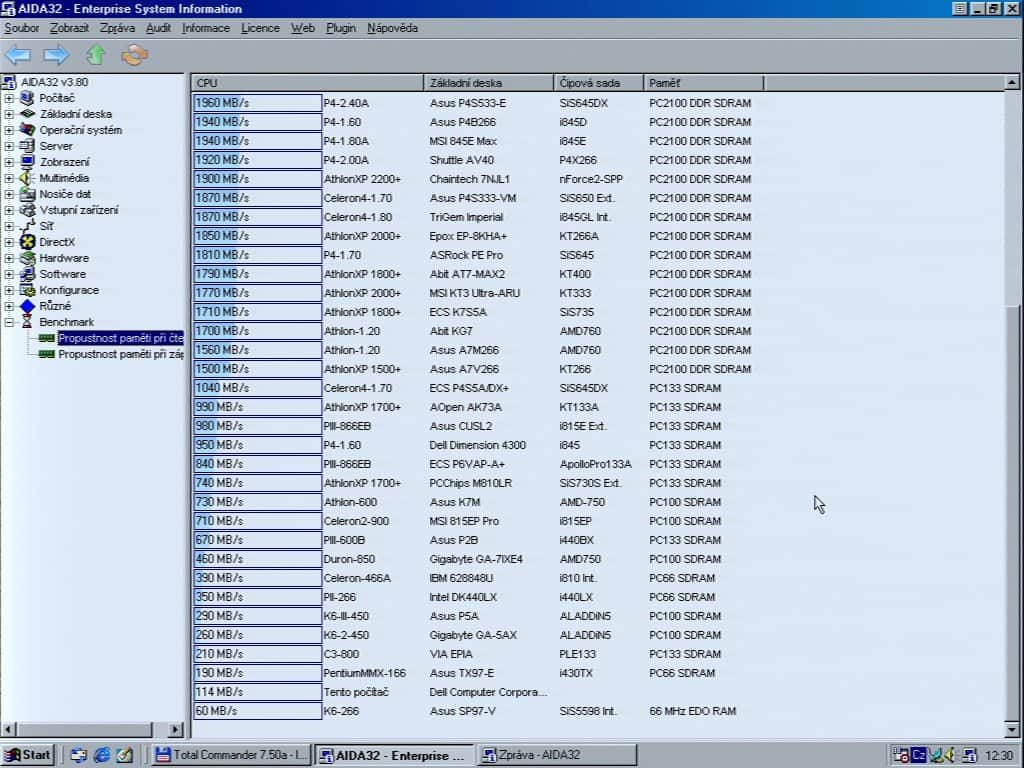This screenshot has height=768, width=1024.
Task: Expand the Zobrazení tree node
Action: pos(9,162)
